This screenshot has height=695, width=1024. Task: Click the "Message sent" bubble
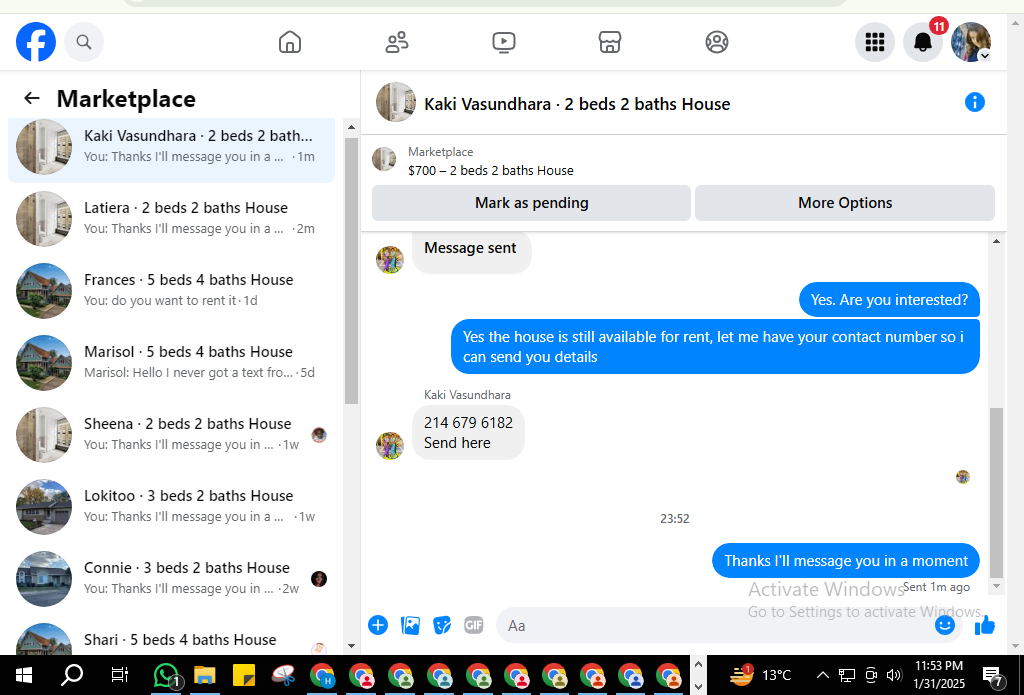(x=471, y=250)
